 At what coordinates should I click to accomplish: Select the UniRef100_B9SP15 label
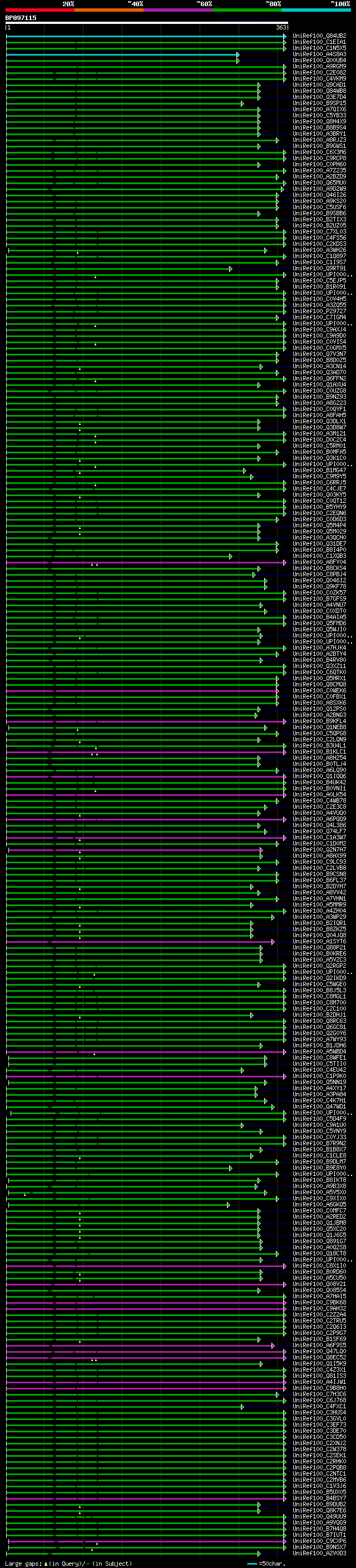(x=319, y=103)
